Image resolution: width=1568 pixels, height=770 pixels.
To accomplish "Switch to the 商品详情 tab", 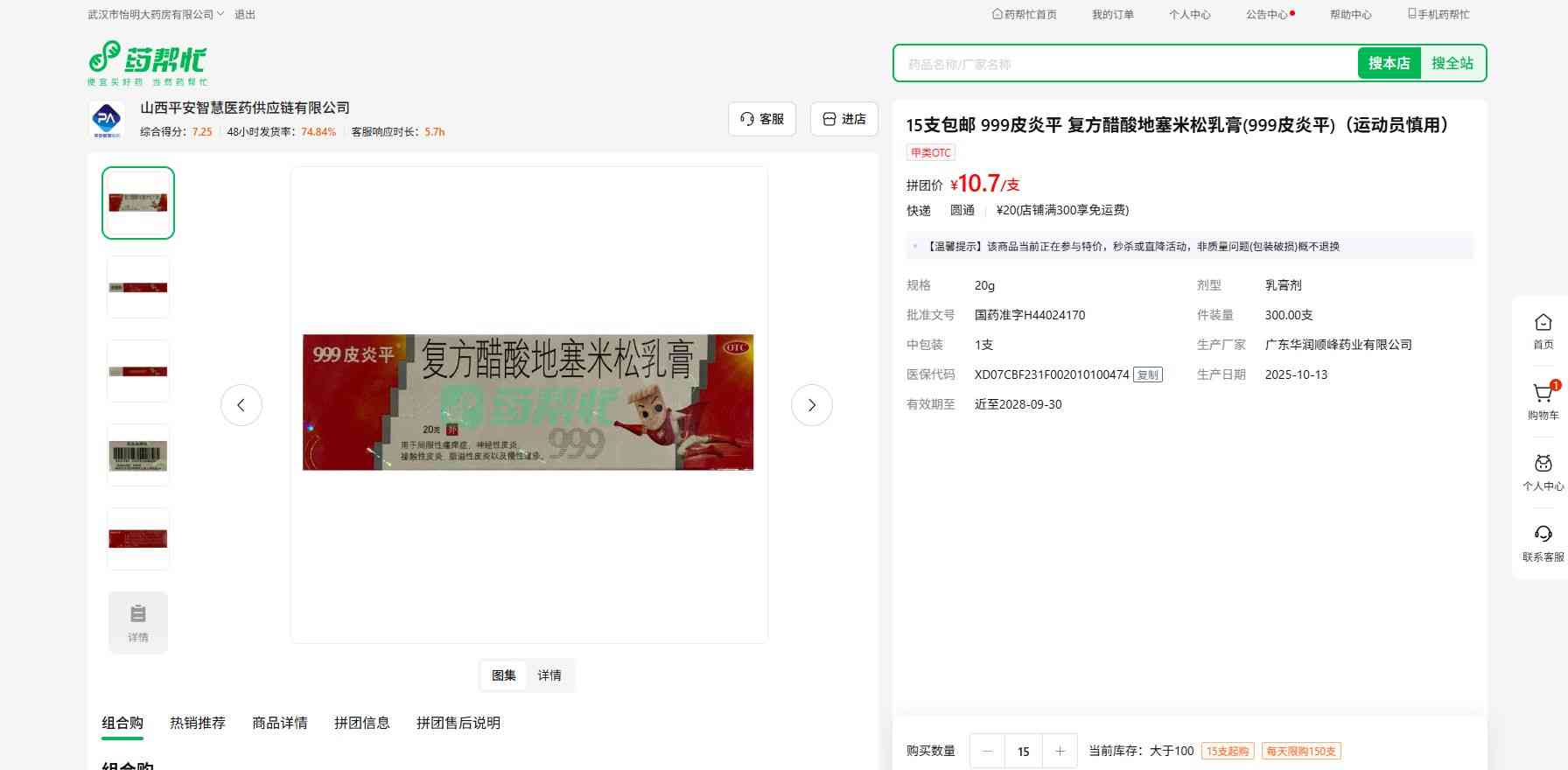I will [279, 723].
